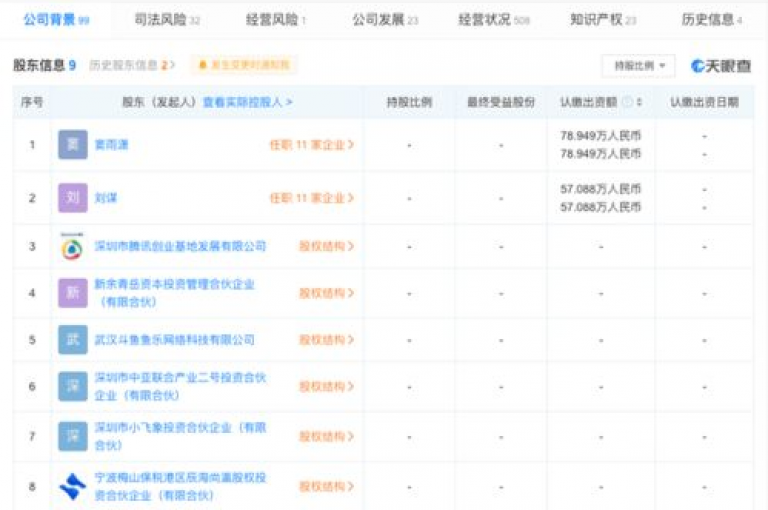
Task: Open row 2's 任职 11 家企业 link
Action: click(x=312, y=198)
